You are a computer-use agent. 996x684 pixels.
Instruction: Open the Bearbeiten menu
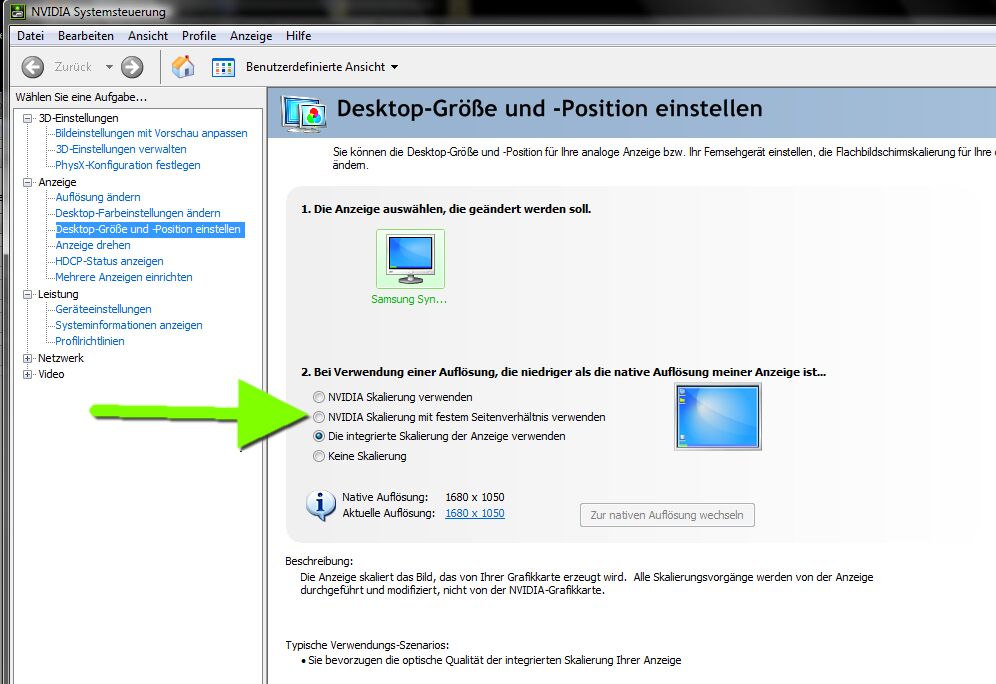pyautogui.click(x=86, y=36)
